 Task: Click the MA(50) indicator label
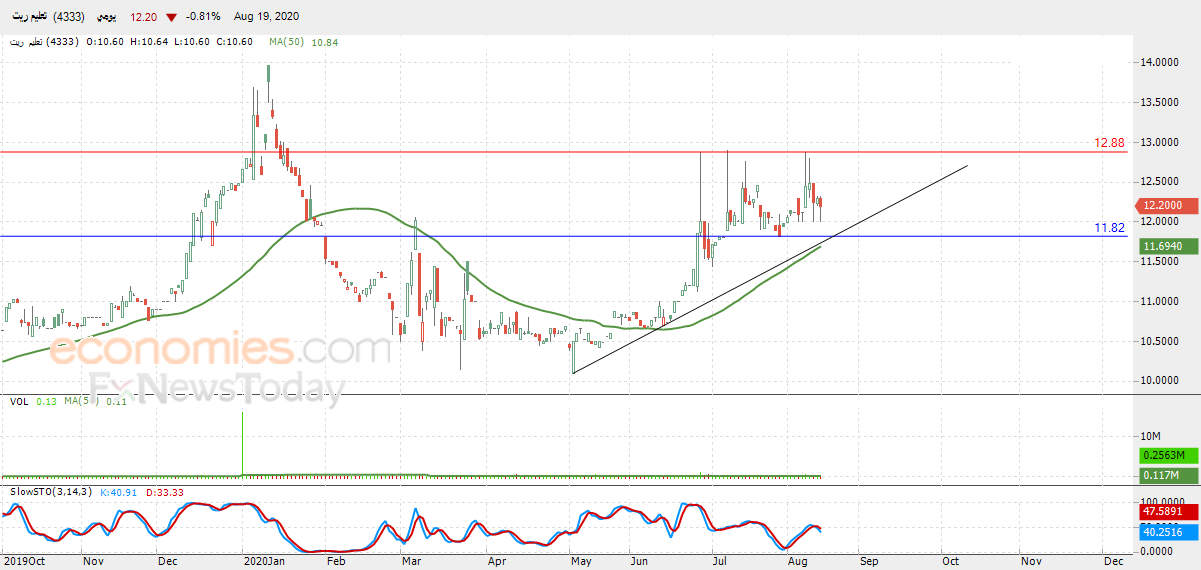287,42
